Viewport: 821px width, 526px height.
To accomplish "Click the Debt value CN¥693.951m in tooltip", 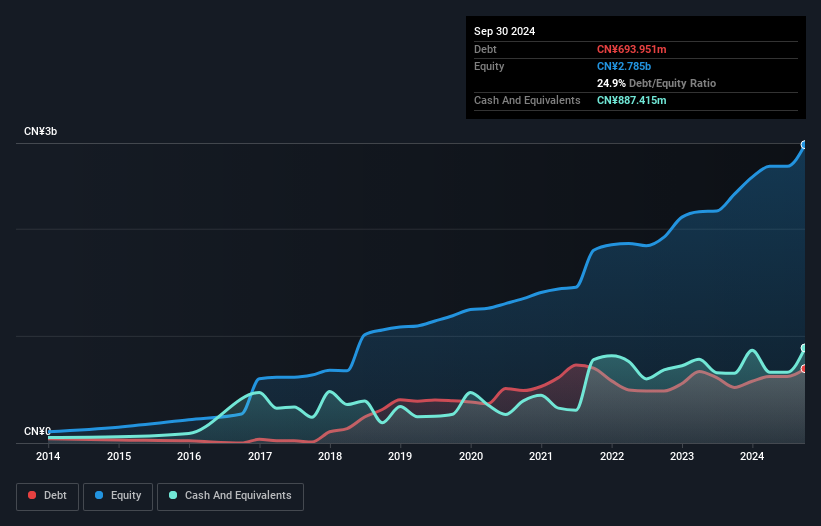I will (631, 49).
